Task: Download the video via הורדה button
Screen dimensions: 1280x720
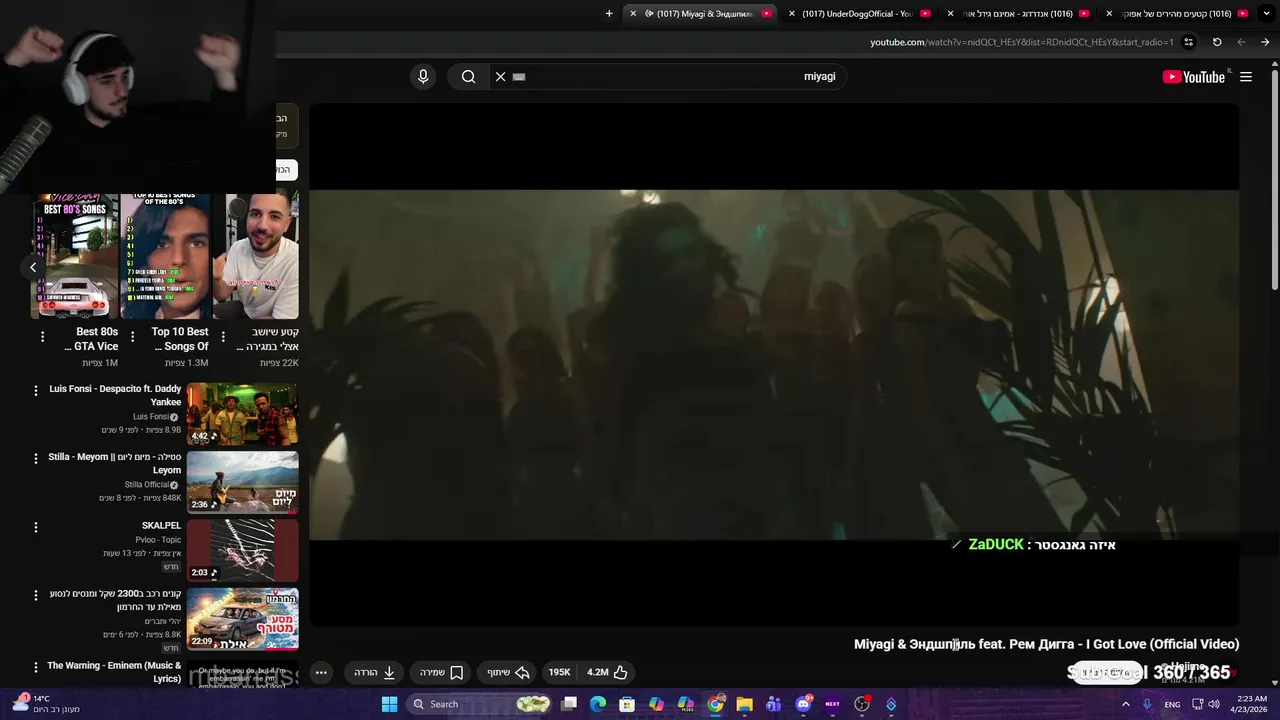Action: [x=375, y=672]
